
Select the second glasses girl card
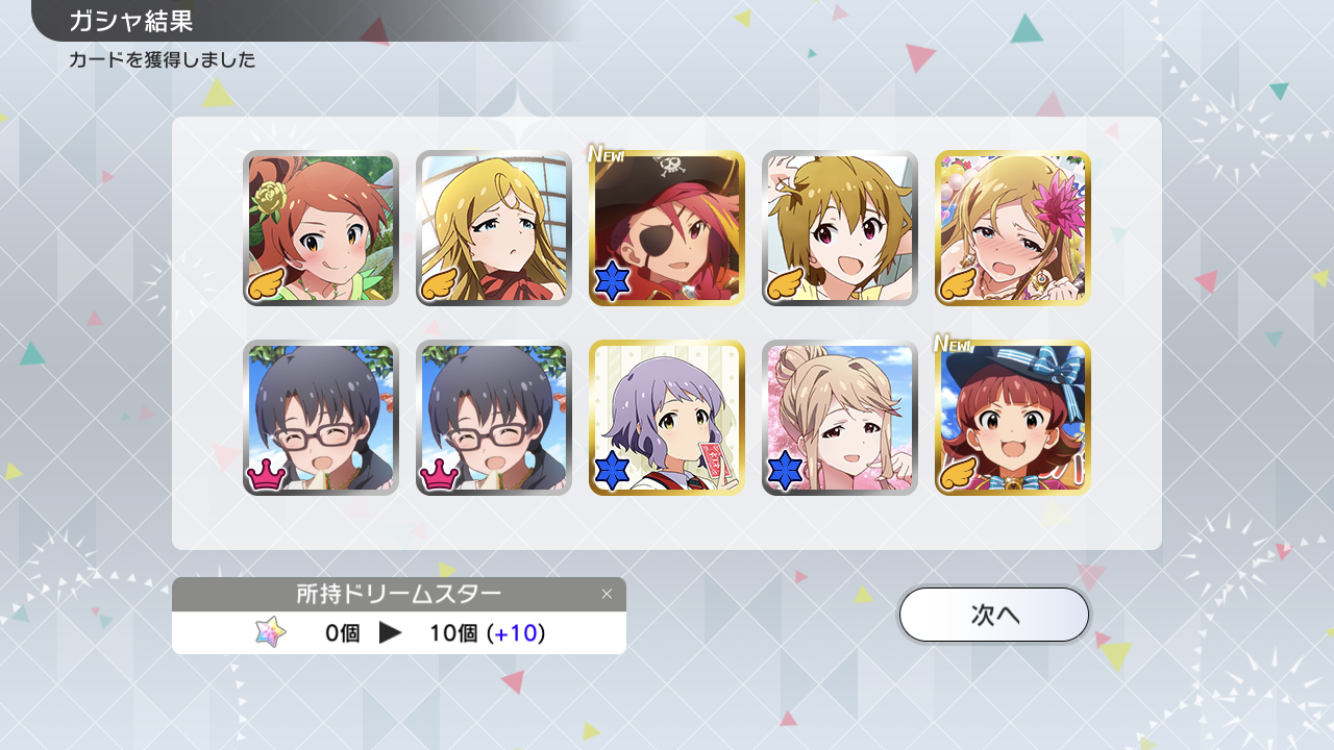point(494,418)
